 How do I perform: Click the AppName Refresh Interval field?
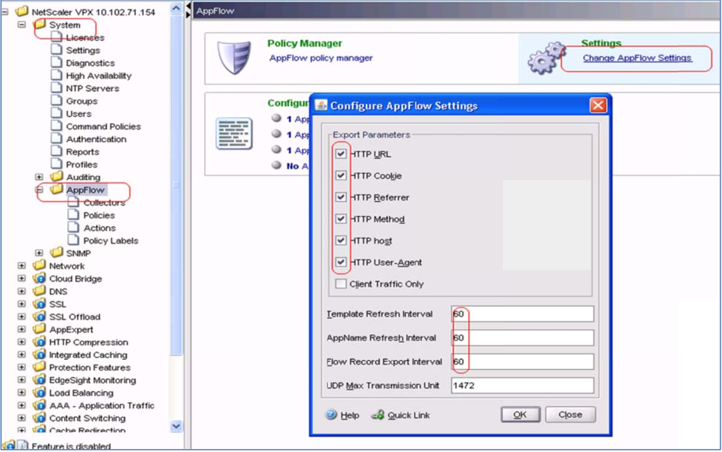tap(523, 338)
